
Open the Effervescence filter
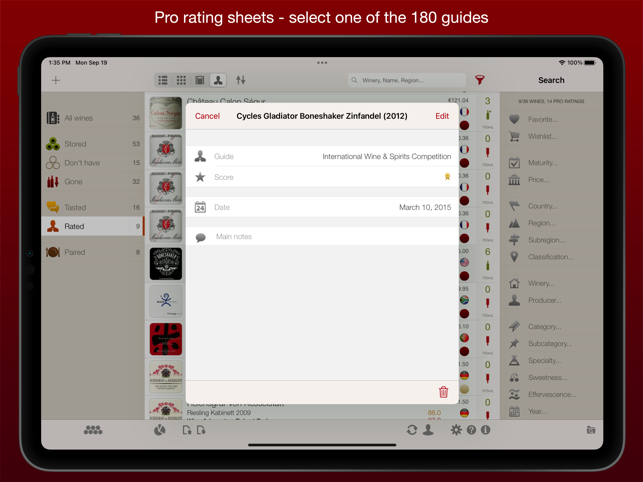(x=551, y=395)
